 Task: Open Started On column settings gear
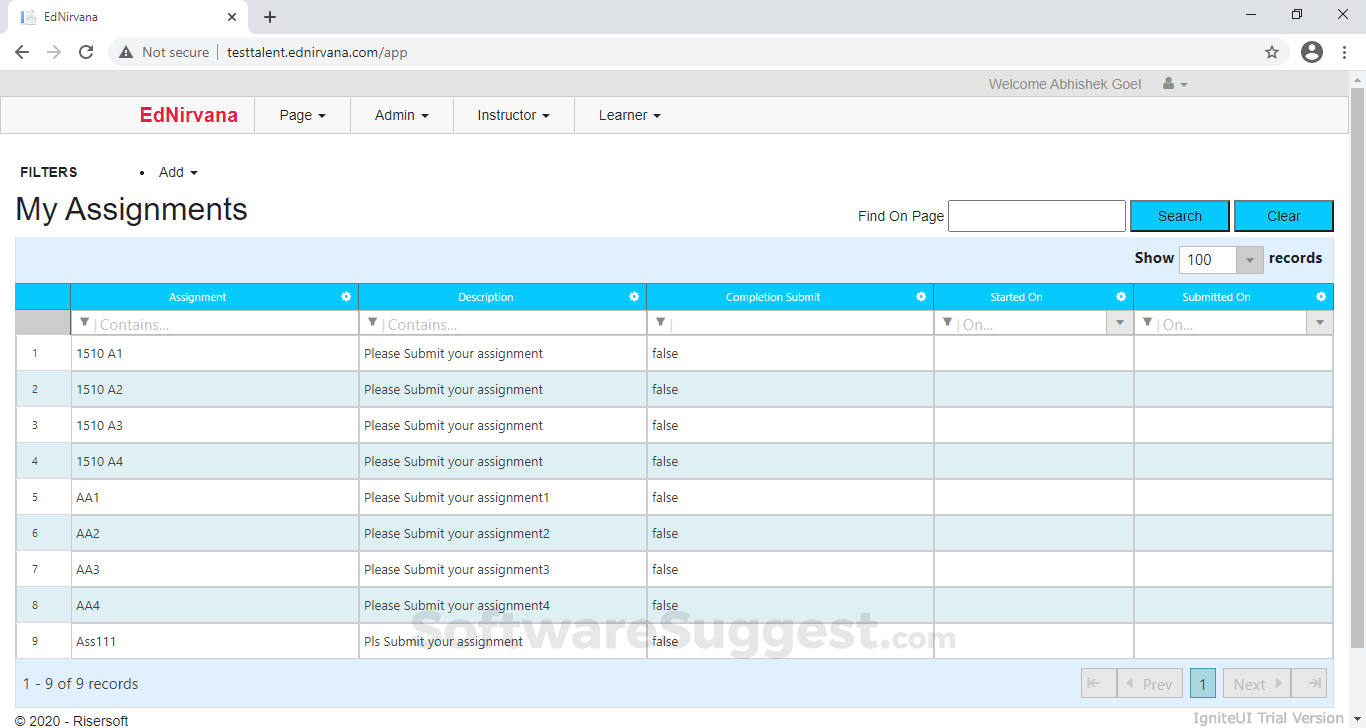1121,297
